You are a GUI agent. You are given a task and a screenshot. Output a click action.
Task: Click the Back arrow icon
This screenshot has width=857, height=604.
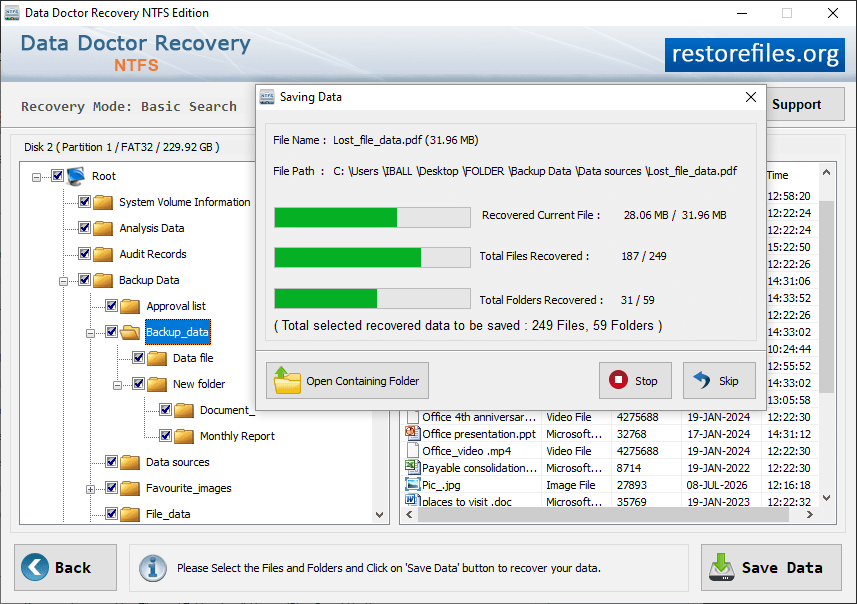pyautogui.click(x=35, y=567)
